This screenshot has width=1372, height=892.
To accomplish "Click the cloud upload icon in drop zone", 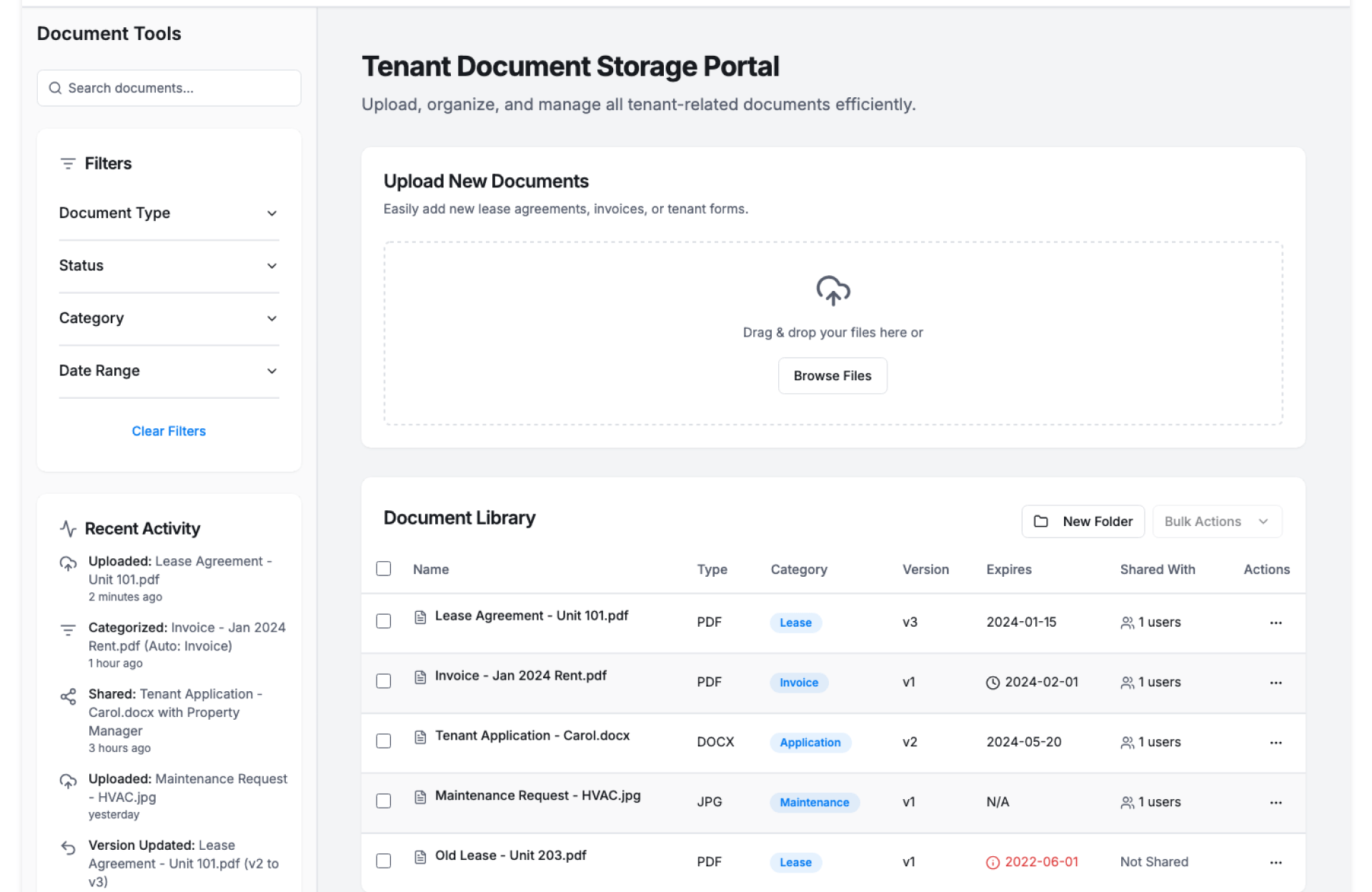I will [832, 291].
